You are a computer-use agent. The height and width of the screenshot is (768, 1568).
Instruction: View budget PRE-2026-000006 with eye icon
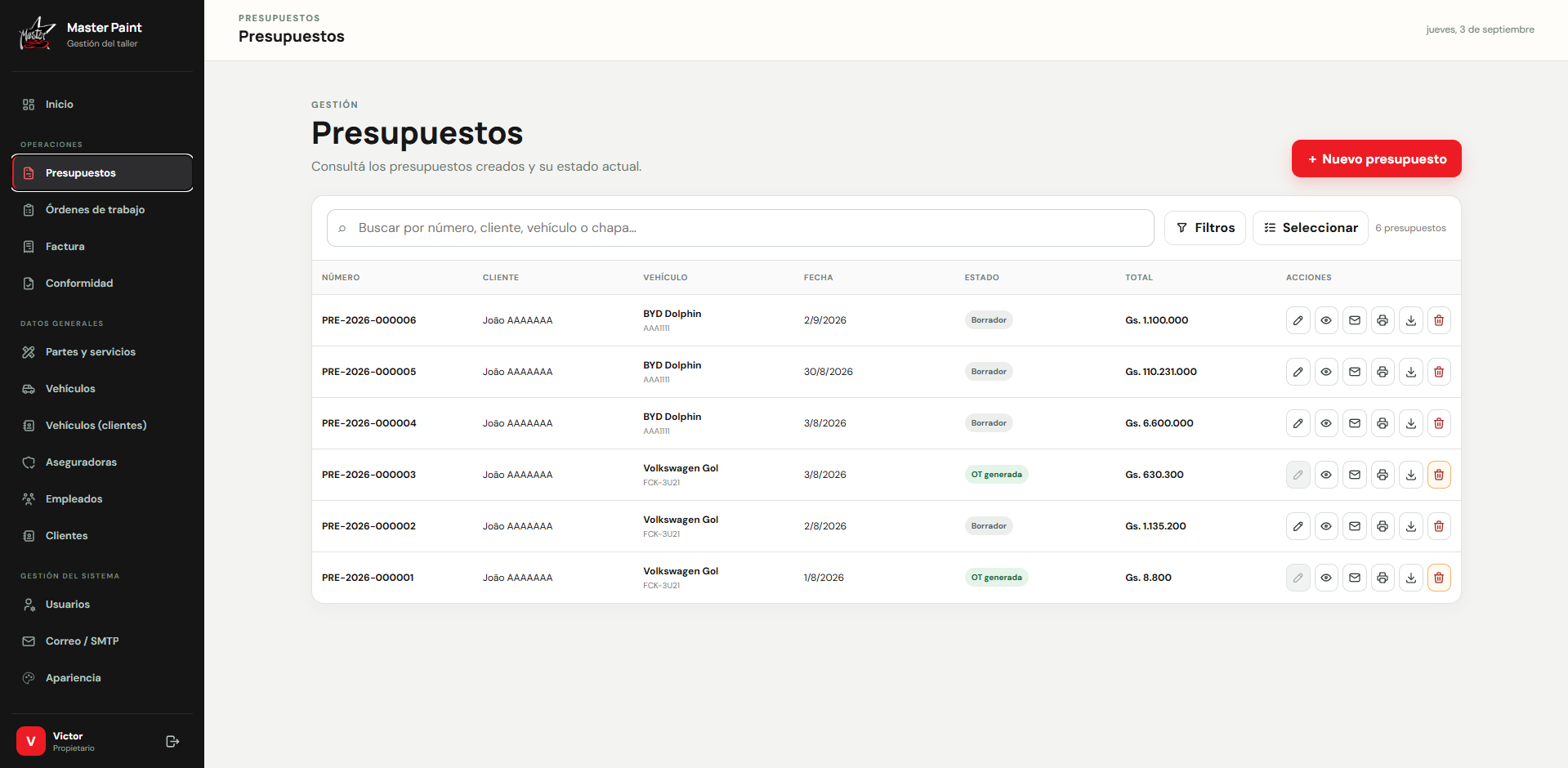1326,320
